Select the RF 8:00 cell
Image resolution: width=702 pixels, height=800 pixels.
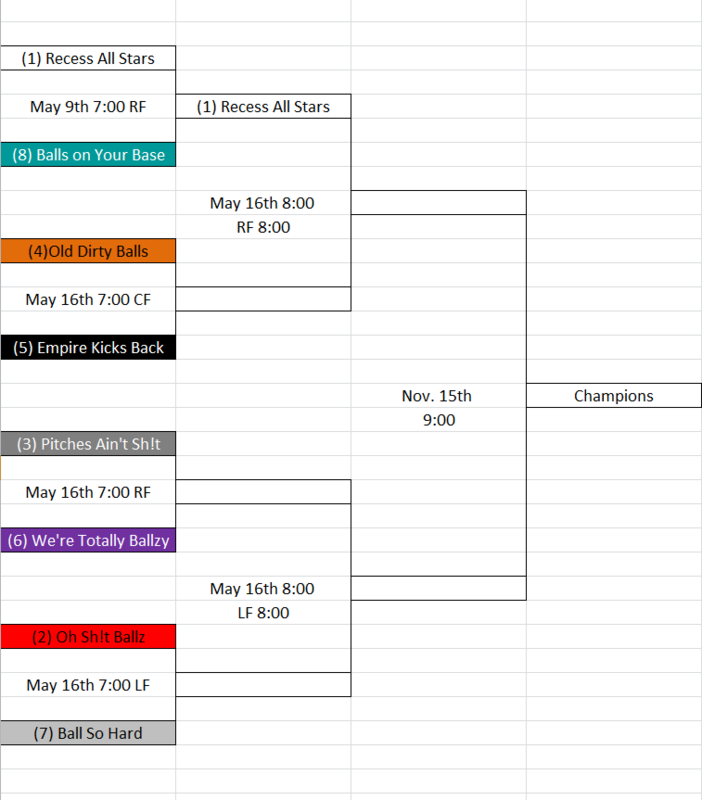point(263,227)
